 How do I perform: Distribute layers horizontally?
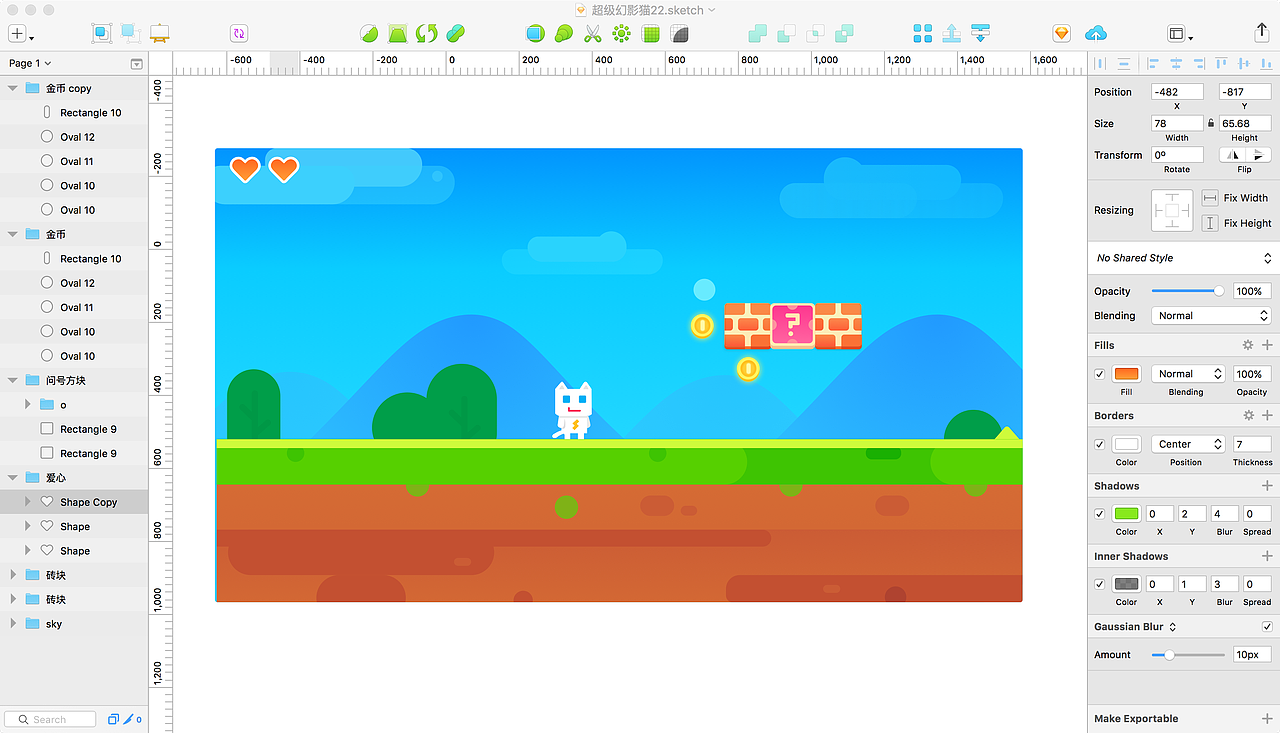tap(1101, 63)
